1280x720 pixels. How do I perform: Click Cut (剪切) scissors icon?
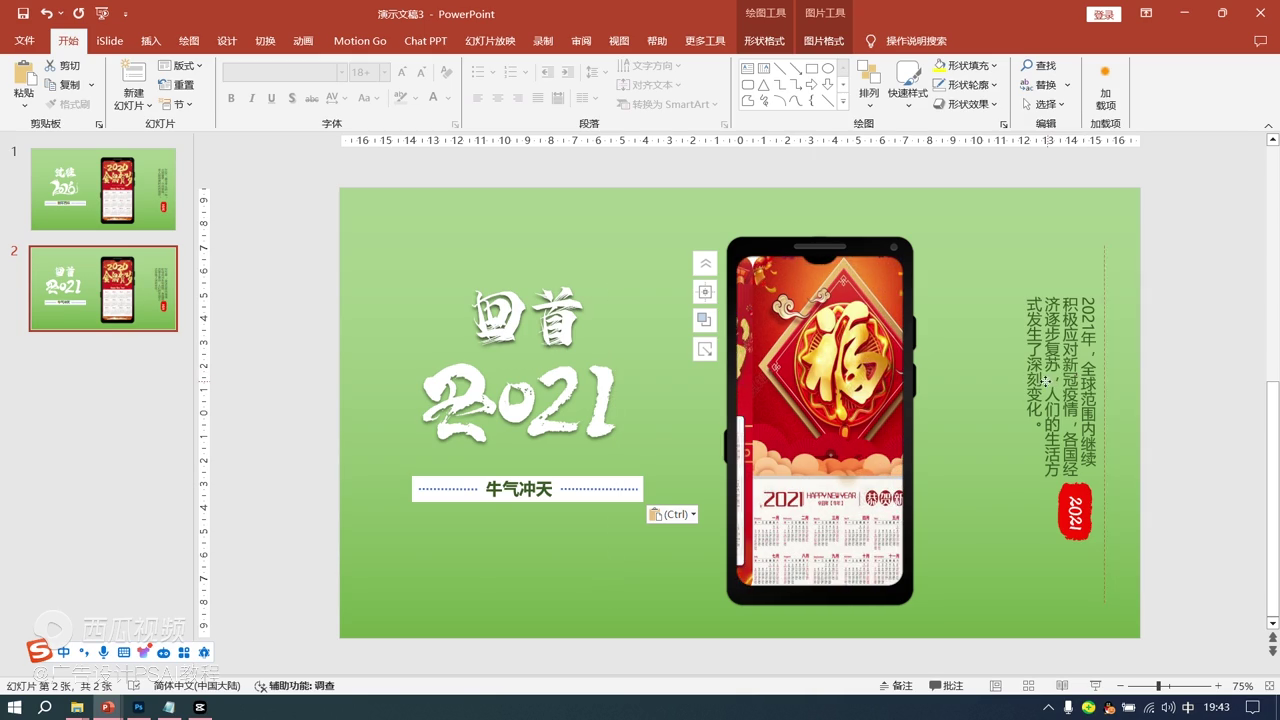point(50,65)
